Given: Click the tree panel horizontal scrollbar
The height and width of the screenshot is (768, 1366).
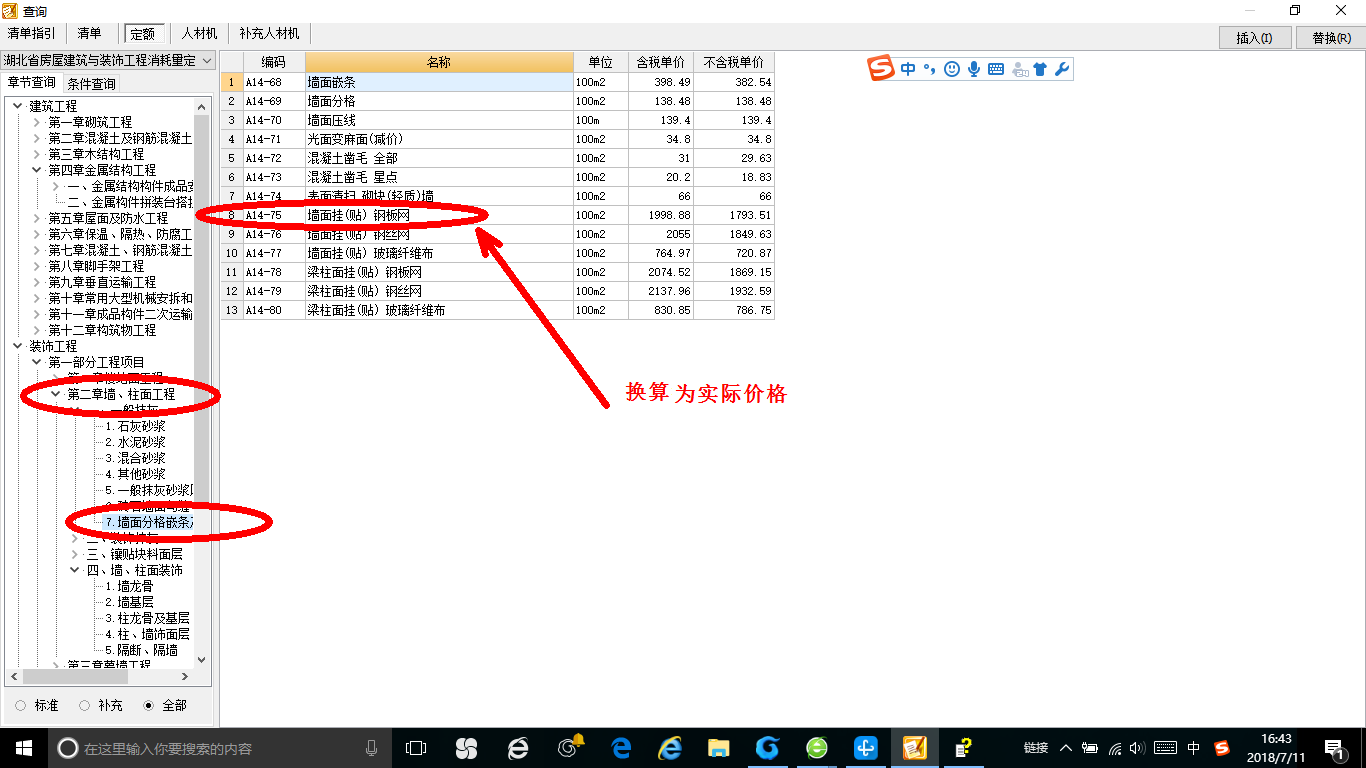Looking at the screenshot, I should point(99,676).
